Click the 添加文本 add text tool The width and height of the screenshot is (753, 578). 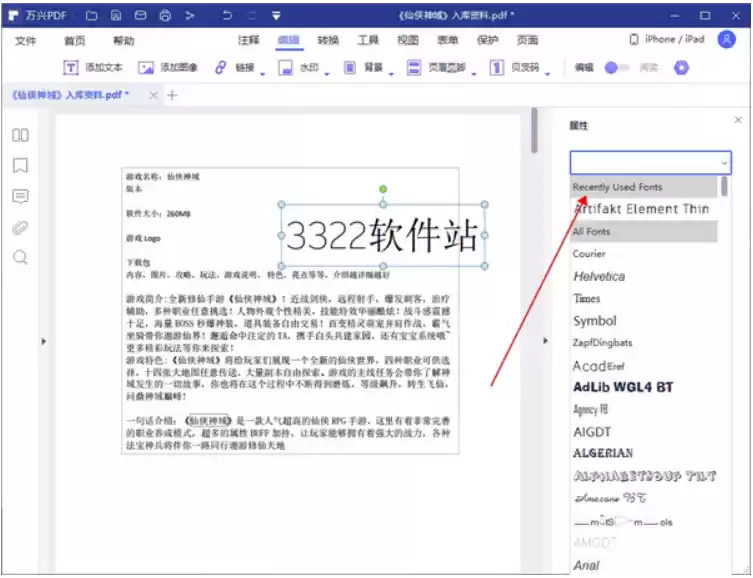coord(93,68)
